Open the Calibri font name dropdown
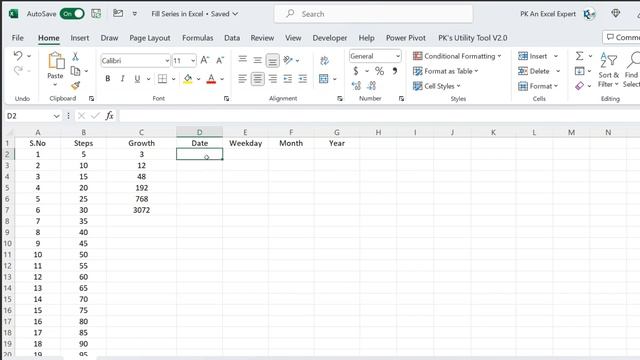 [167, 61]
